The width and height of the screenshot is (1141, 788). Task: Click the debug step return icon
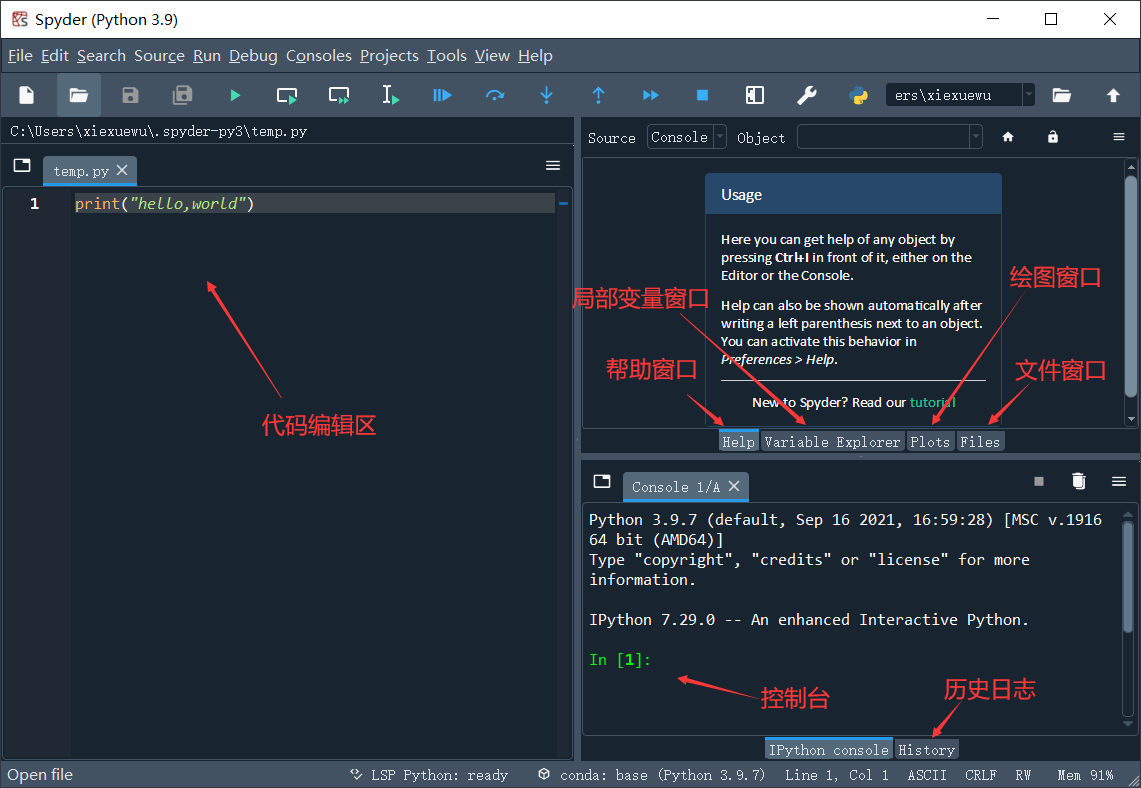click(598, 95)
